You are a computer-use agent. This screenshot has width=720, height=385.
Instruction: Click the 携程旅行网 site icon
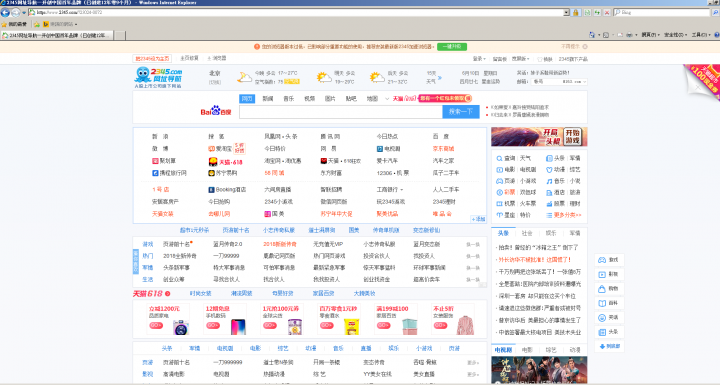pos(155,173)
